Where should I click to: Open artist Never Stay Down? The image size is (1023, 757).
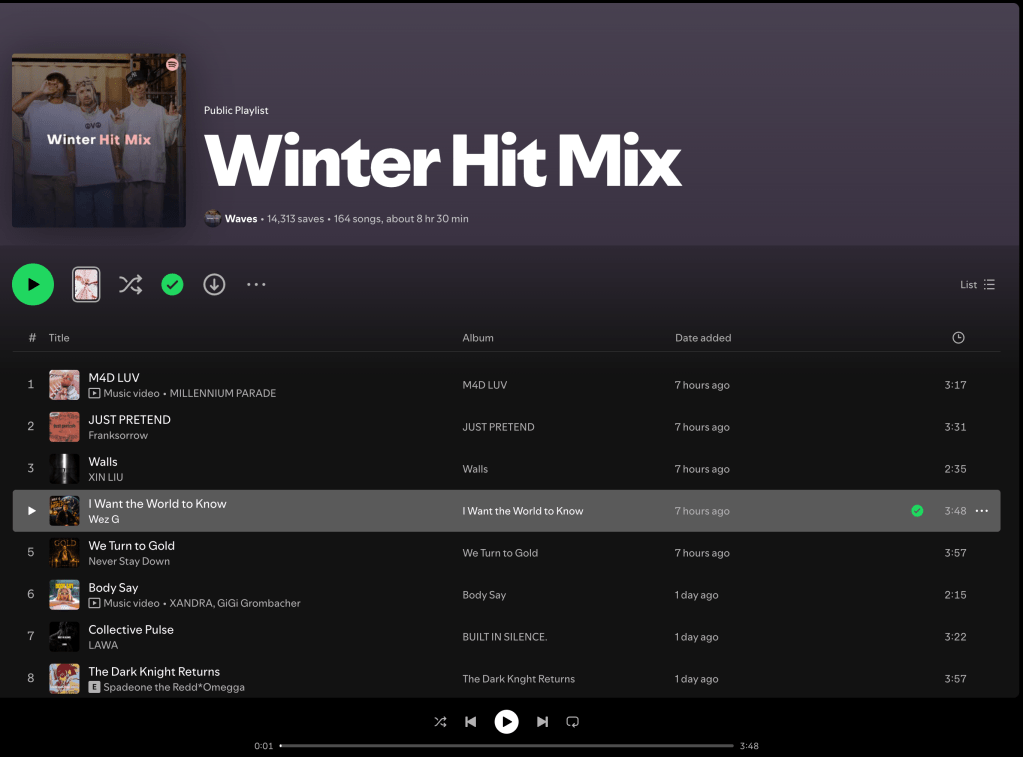pyautogui.click(x=129, y=561)
